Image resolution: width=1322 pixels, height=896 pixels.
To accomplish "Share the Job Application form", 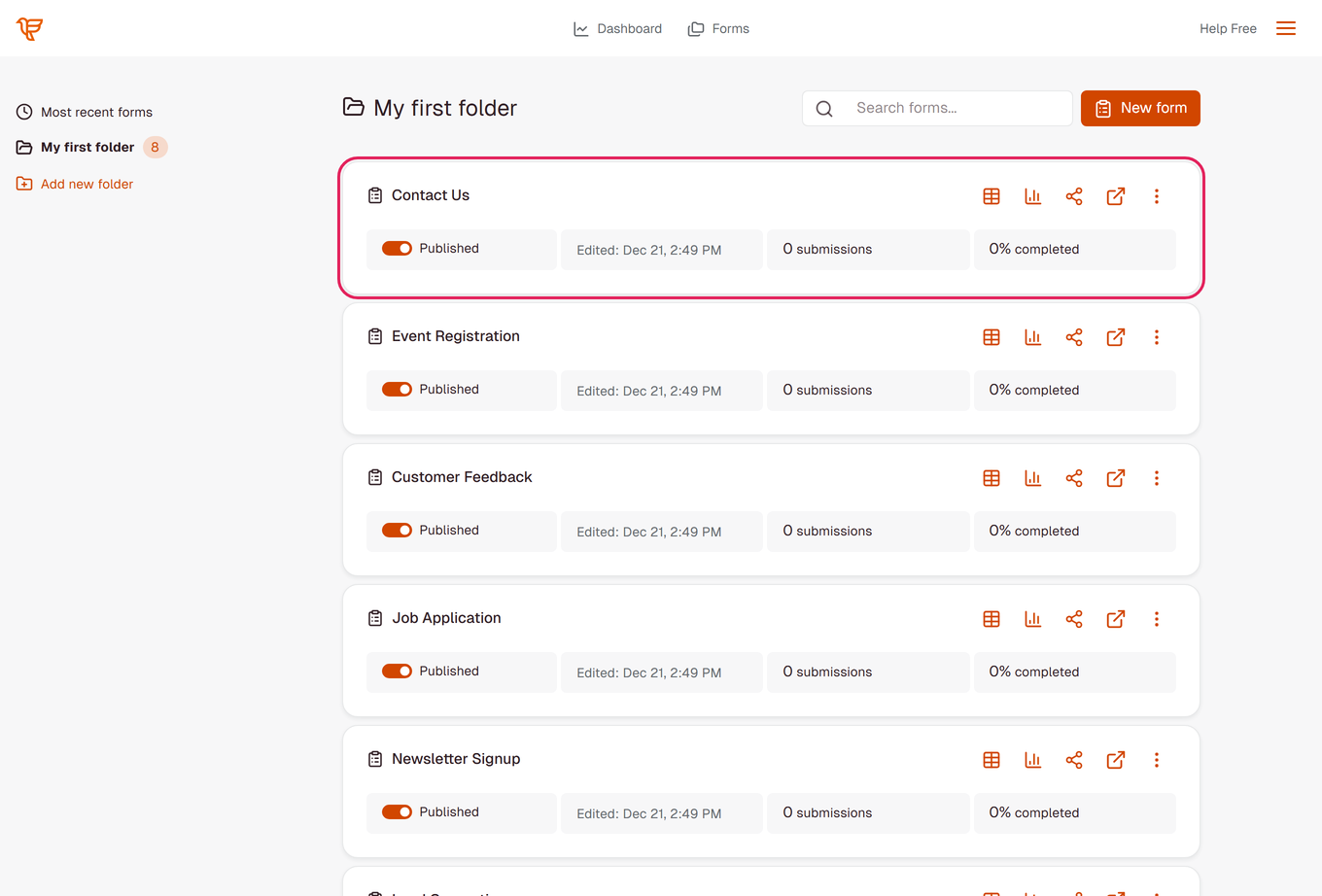I will [1074, 619].
